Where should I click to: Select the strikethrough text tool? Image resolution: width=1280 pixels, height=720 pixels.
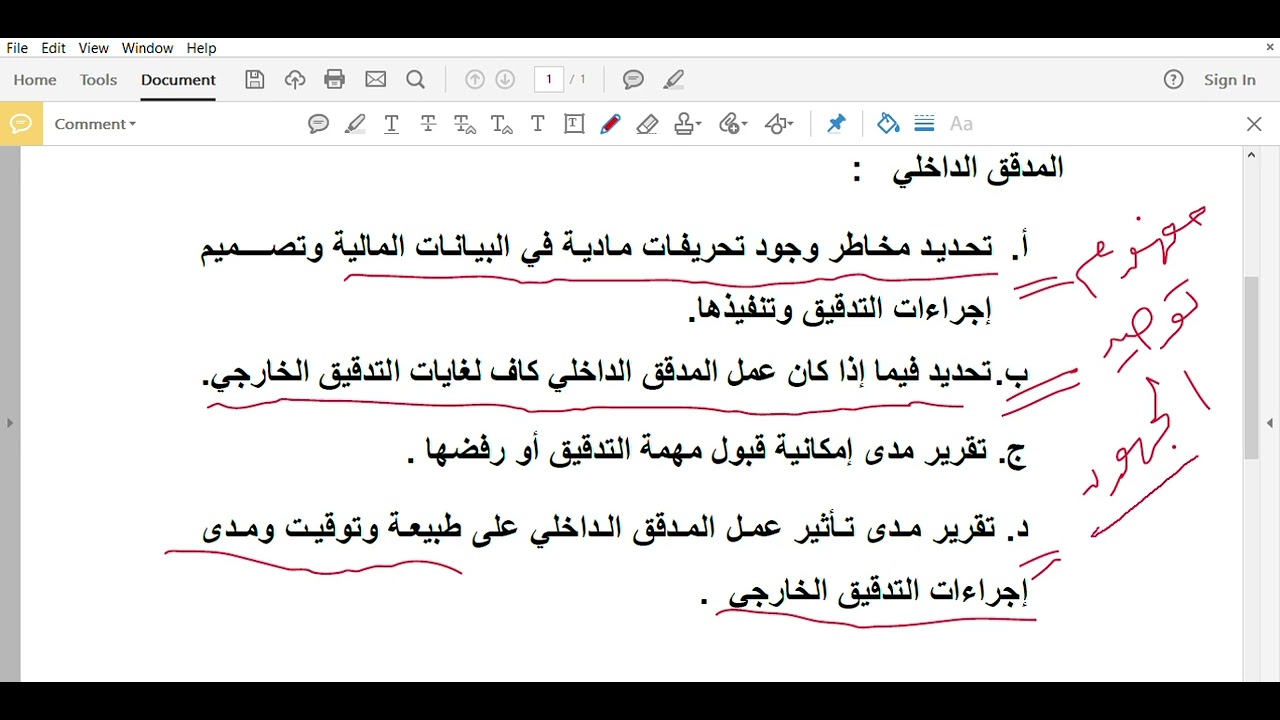(428, 124)
